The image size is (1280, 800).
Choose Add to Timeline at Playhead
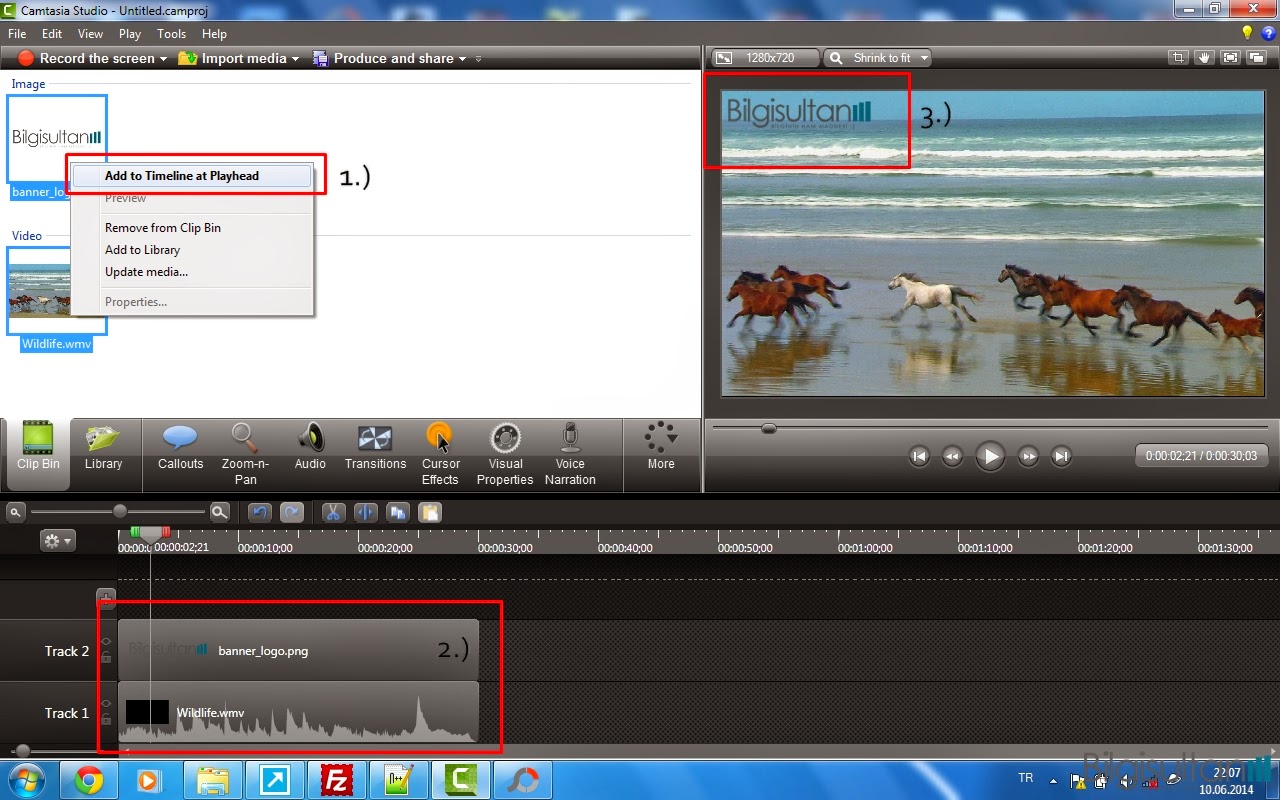click(x=190, y=176)
